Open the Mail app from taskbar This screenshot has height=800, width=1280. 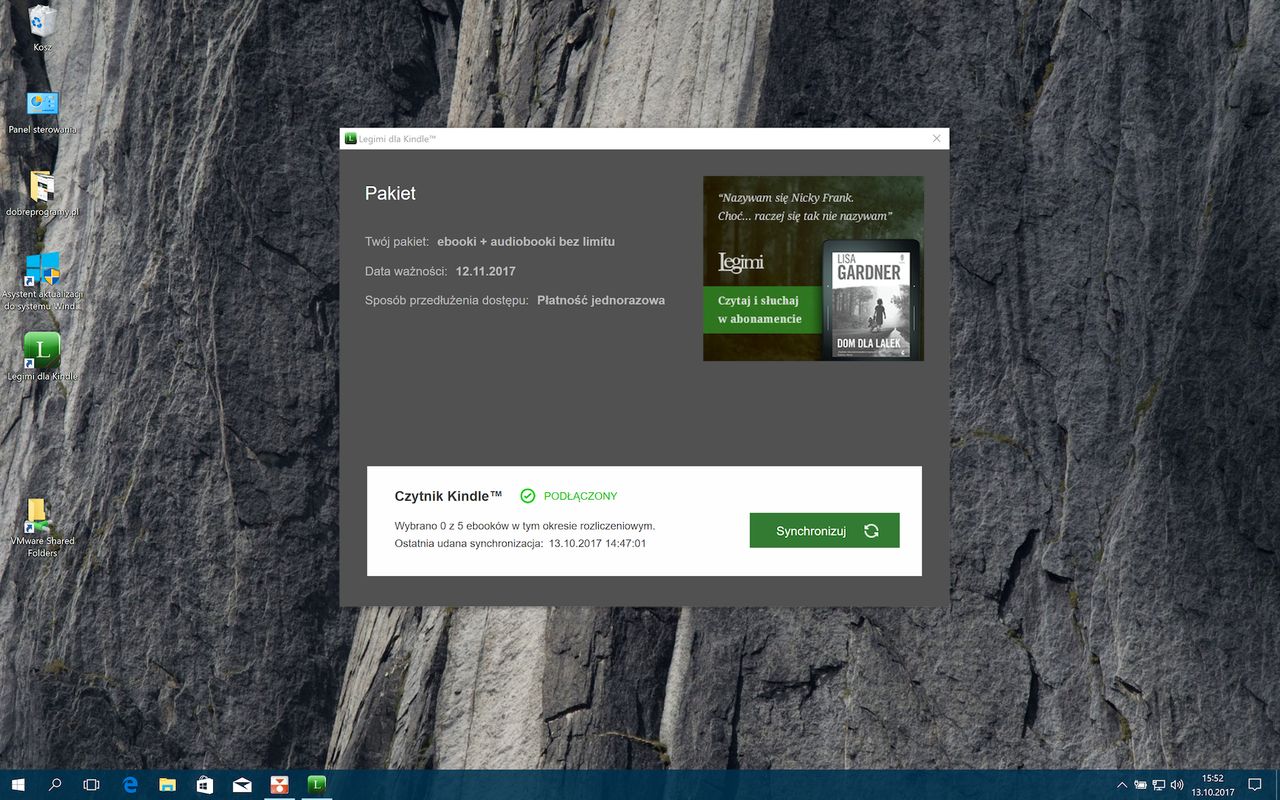[x=242, y=785]
